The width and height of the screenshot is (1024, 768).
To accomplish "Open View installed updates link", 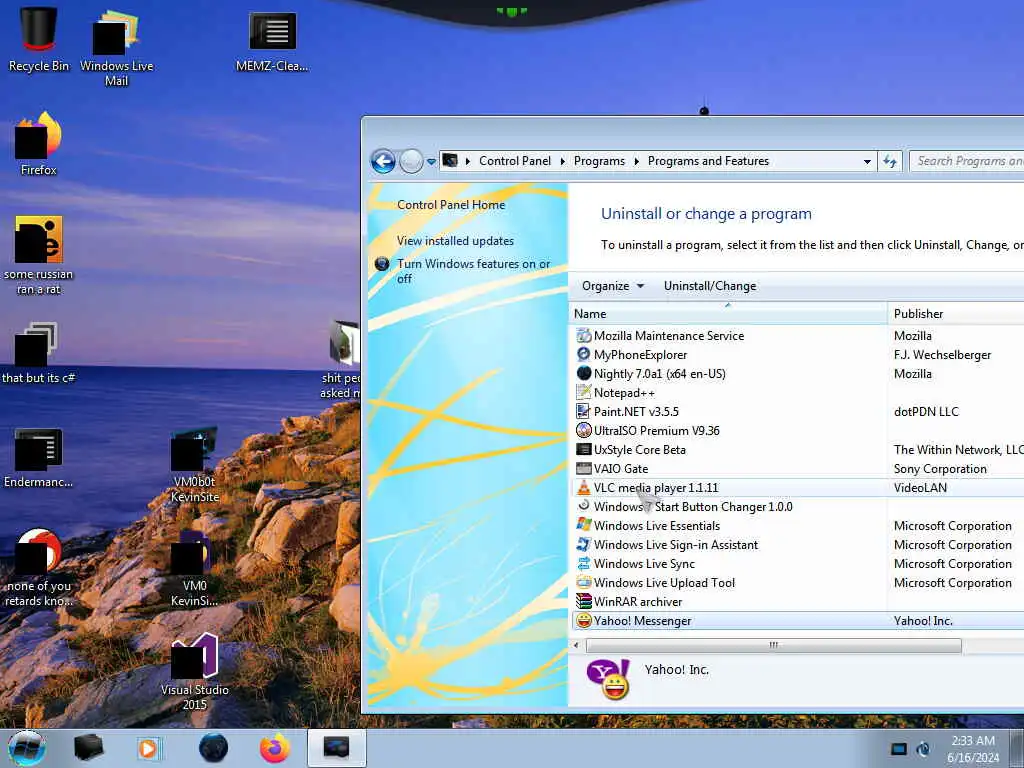I will click(x=455, y=241).
